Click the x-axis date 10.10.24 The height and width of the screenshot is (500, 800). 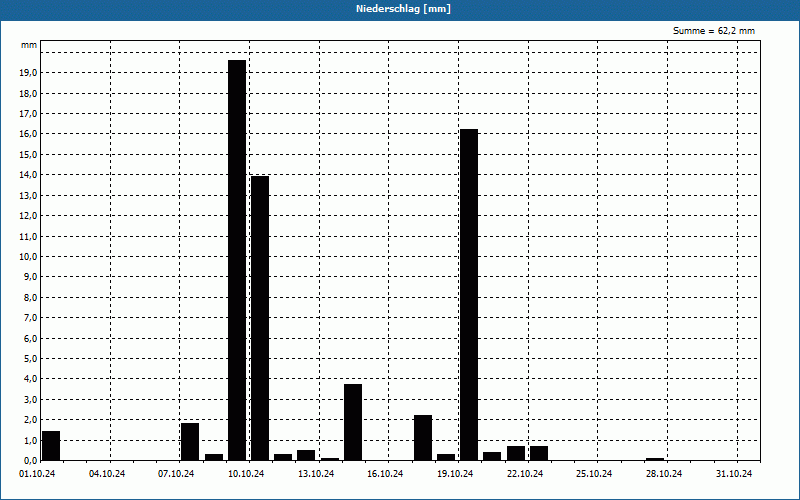click(x=246, y=474)
